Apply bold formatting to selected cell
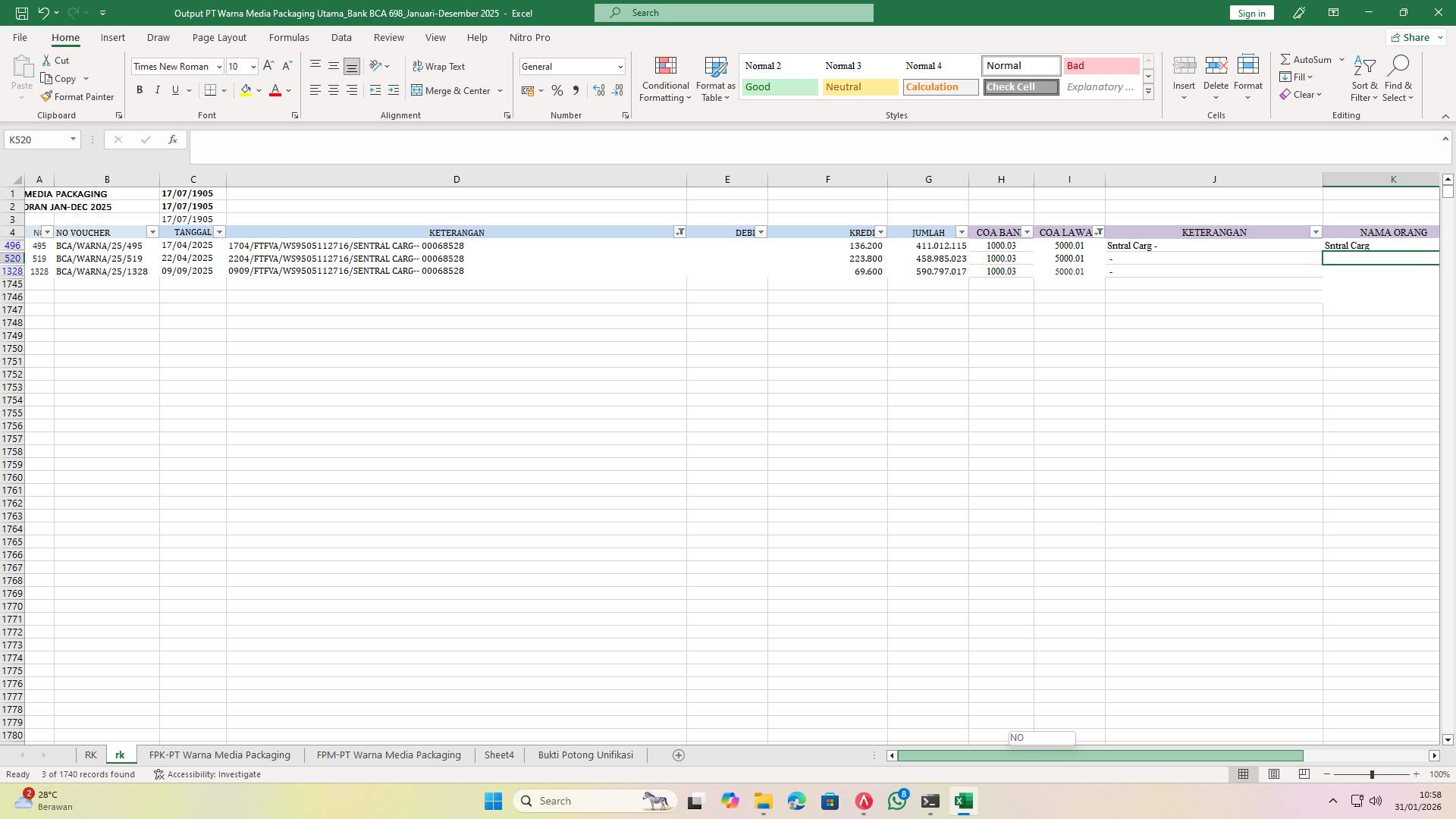This screenshot has width=1456, height=819. pyautogui.click(x=140, y=89)
